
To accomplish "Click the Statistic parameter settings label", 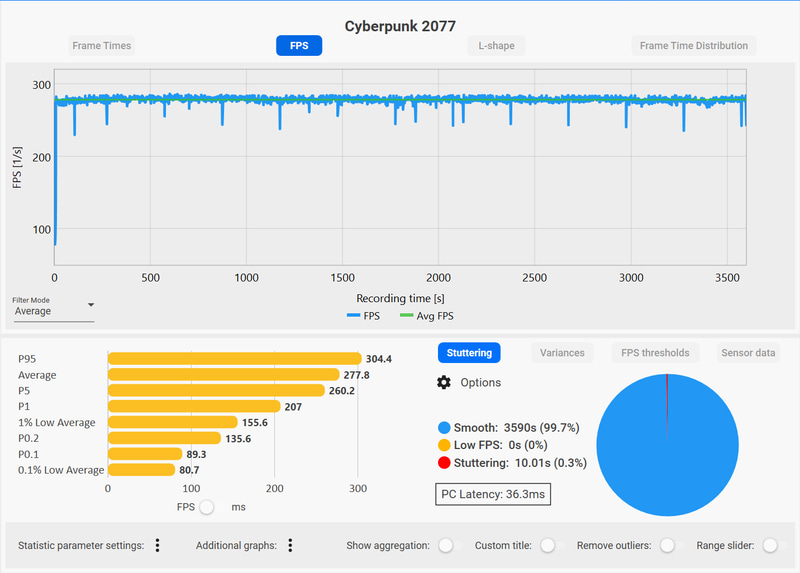I will pyautogui.click(x=81, y=545).
